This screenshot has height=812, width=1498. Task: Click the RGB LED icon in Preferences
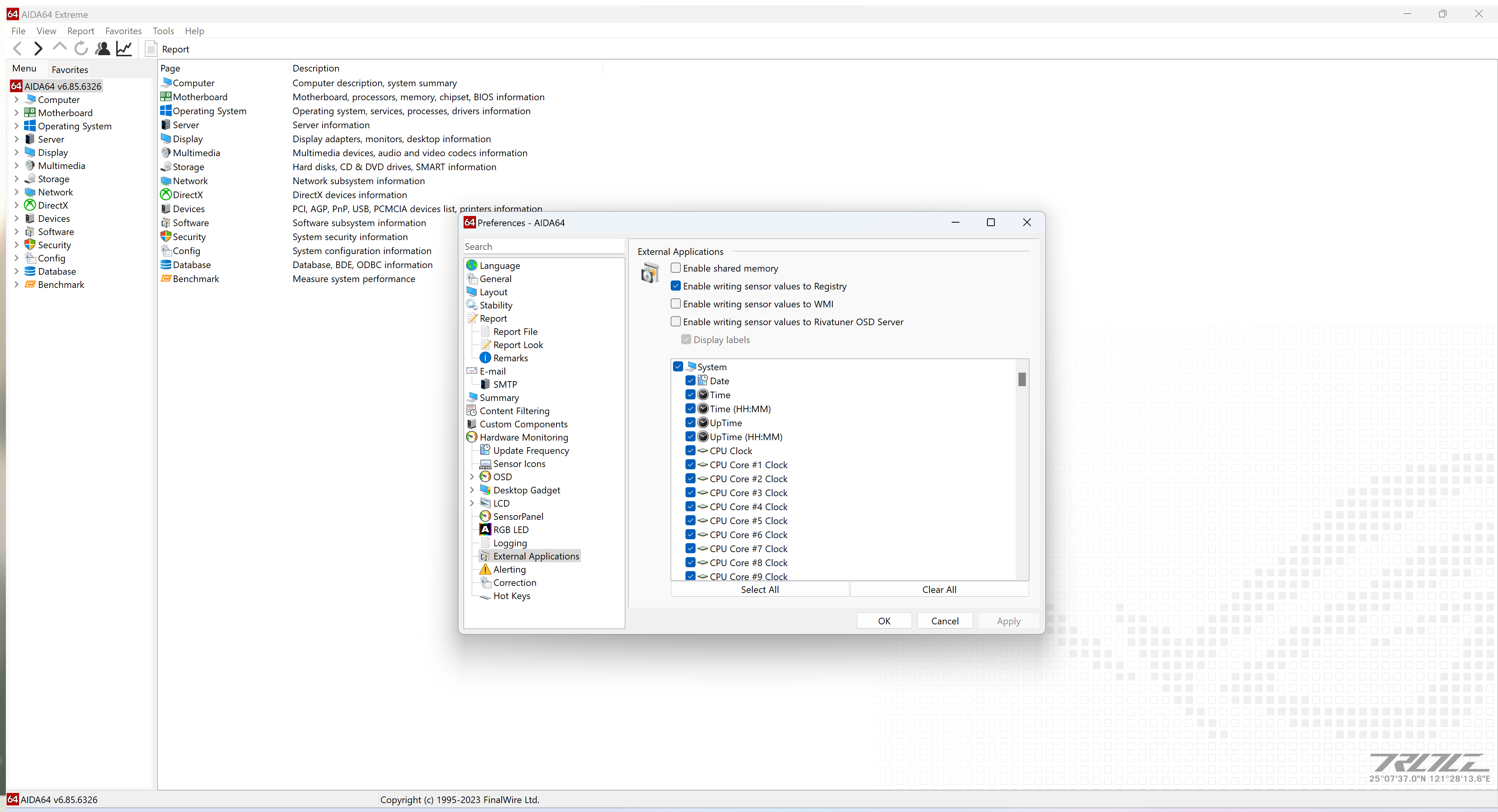pyautogui.click(x=485, y=529)
